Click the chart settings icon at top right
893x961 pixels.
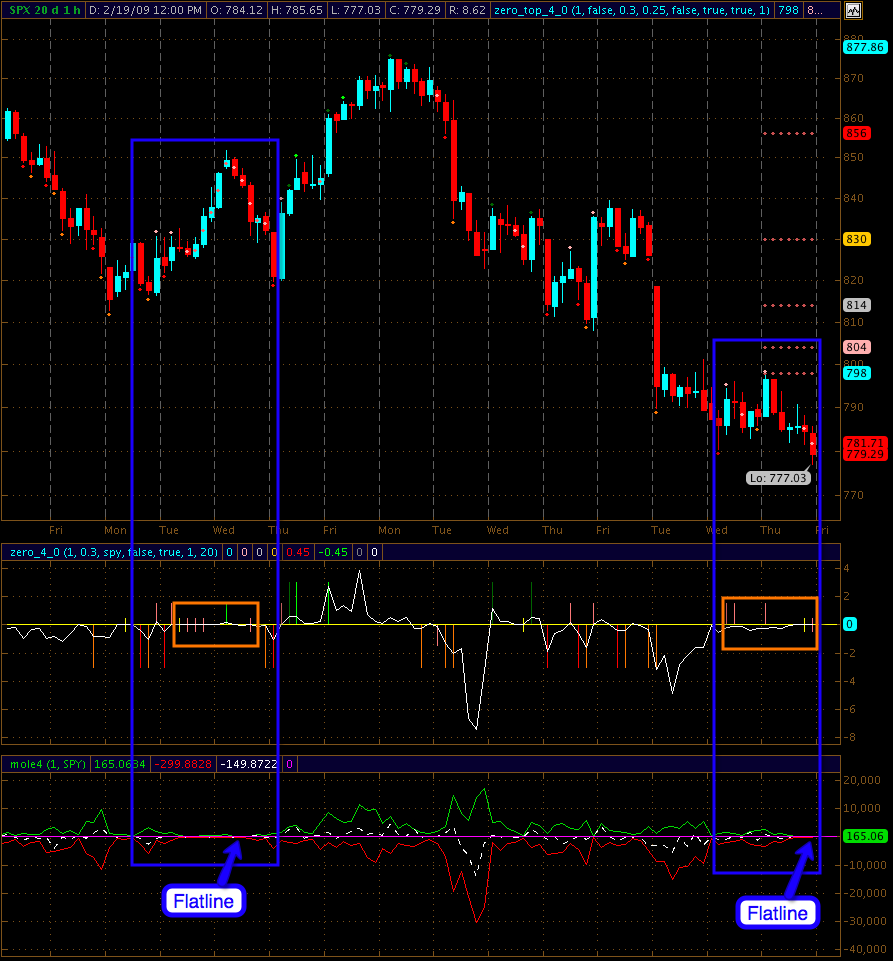pos(851,10)
